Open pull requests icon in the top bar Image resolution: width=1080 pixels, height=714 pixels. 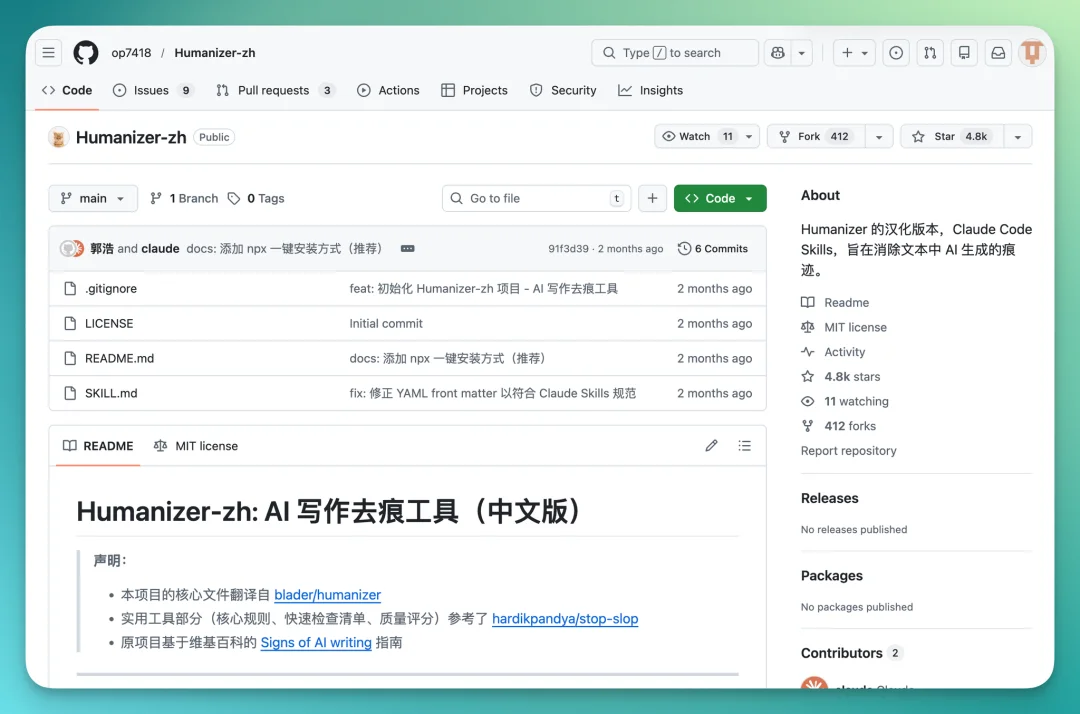click(x=930, y=52)
